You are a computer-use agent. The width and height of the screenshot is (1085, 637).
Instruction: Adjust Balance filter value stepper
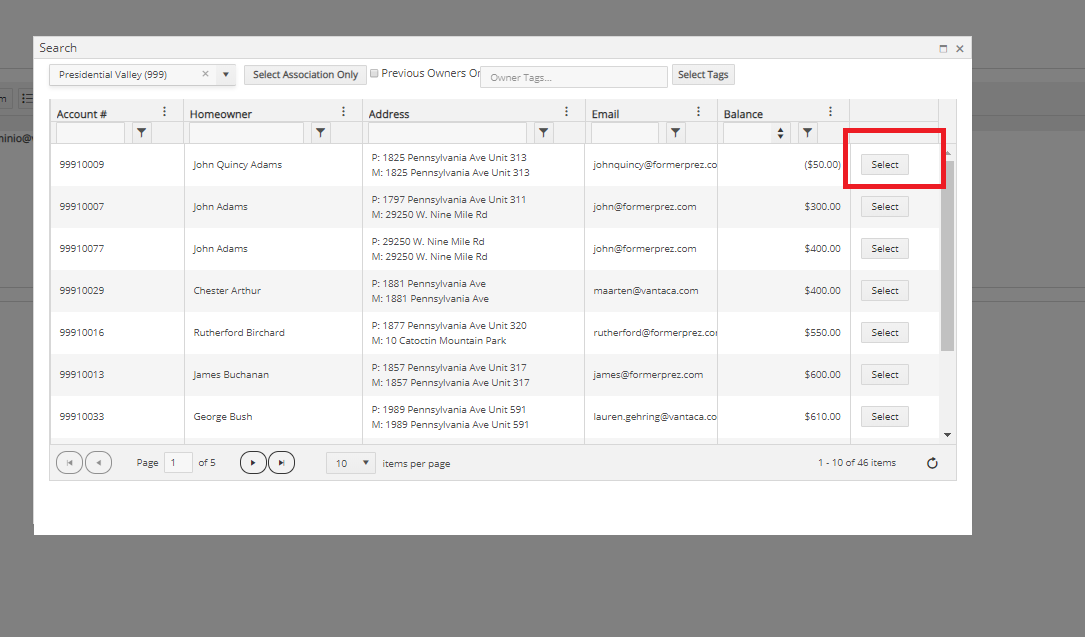(781, 133)
